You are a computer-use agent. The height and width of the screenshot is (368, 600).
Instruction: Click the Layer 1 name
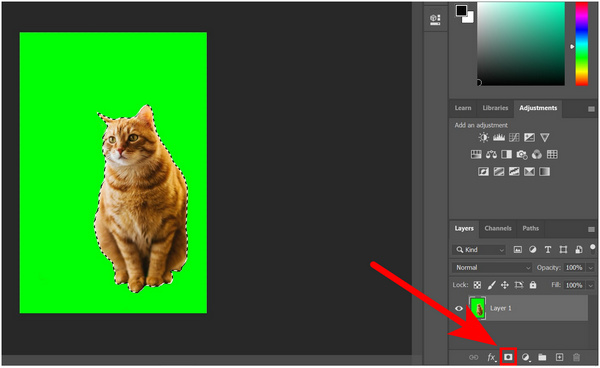pyautogui.click(x=501, y=308)
